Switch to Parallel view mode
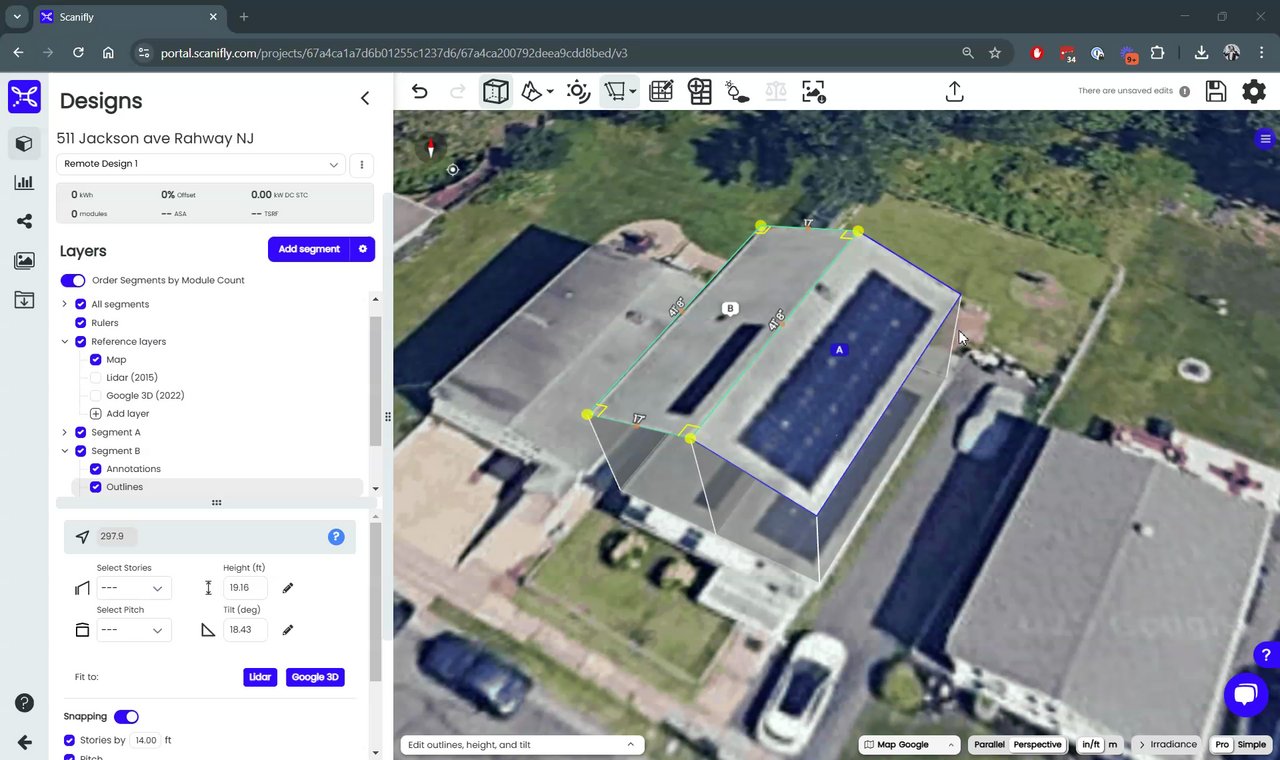 [x=990, y=745]
